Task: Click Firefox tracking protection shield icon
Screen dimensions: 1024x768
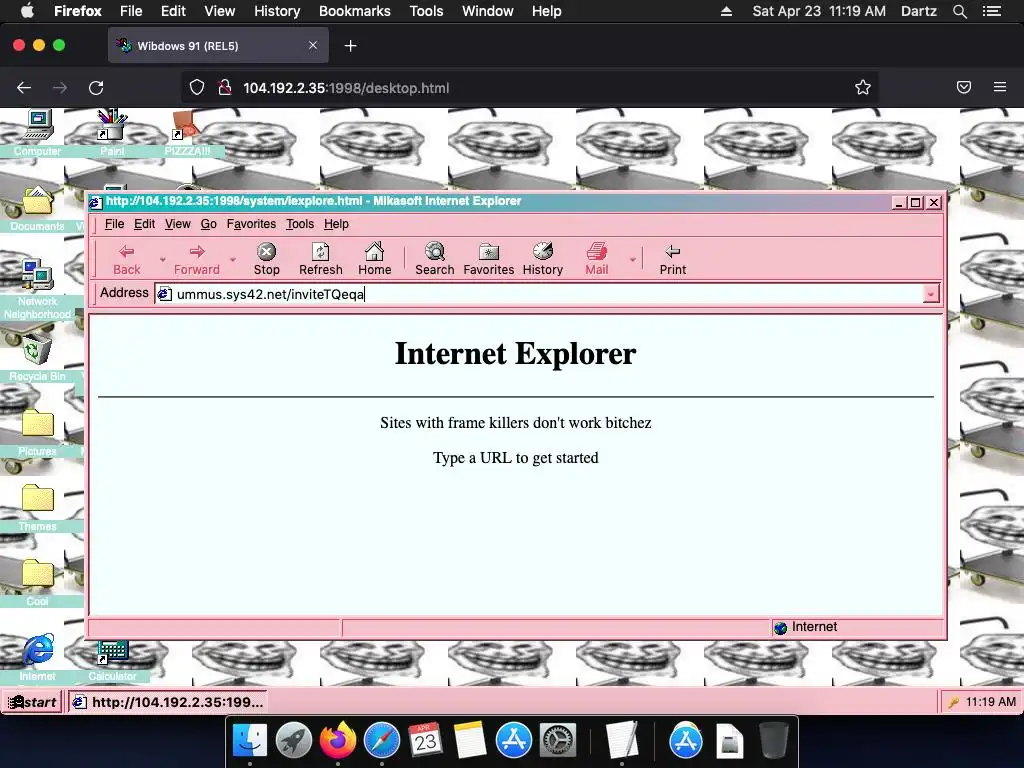Action: tap(197, 88)
